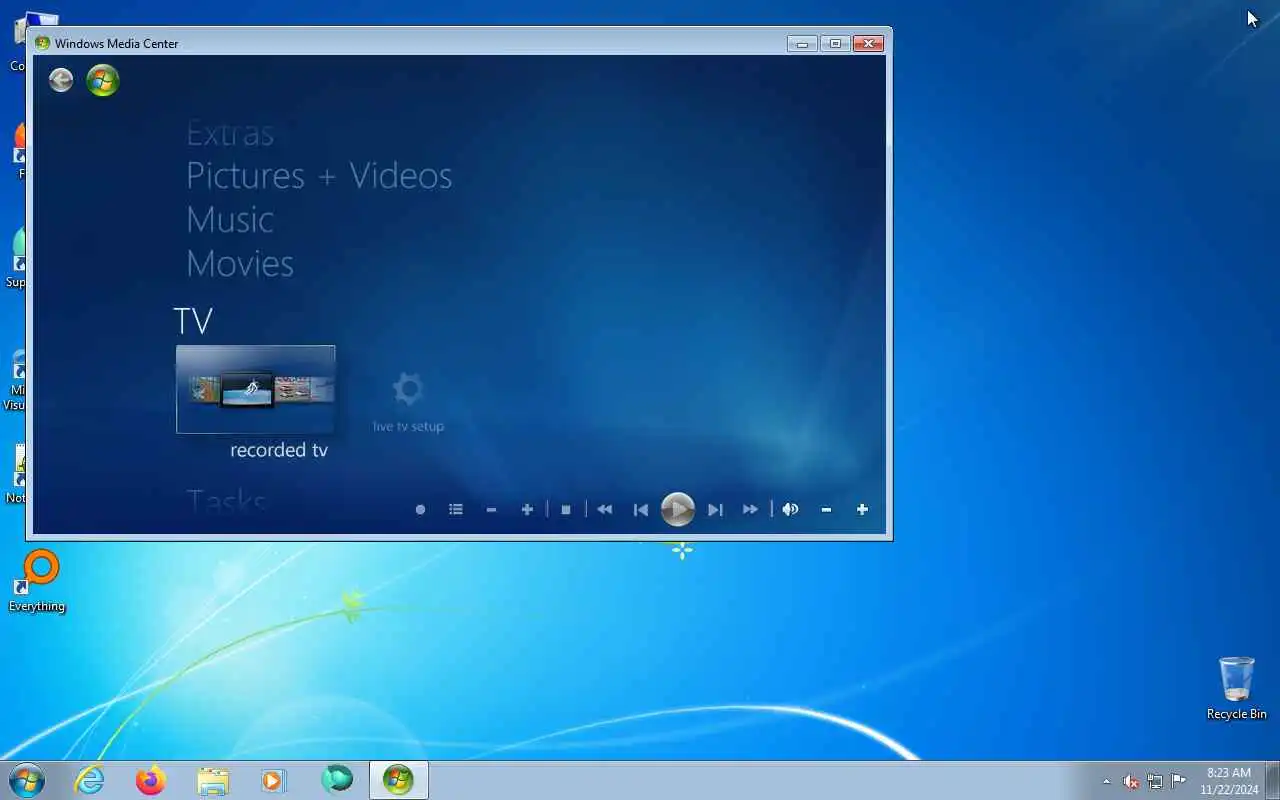Rewind with the double left arrows
Viewport: 1280px width, 800px height.
(x=605, y=509)
